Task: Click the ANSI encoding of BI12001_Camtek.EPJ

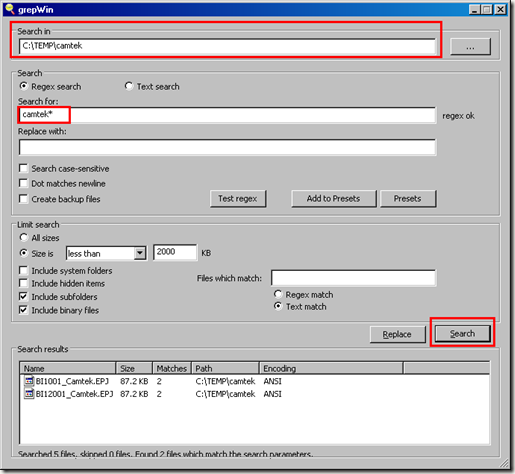Action: pyautogui.click(x=272, y=394)
